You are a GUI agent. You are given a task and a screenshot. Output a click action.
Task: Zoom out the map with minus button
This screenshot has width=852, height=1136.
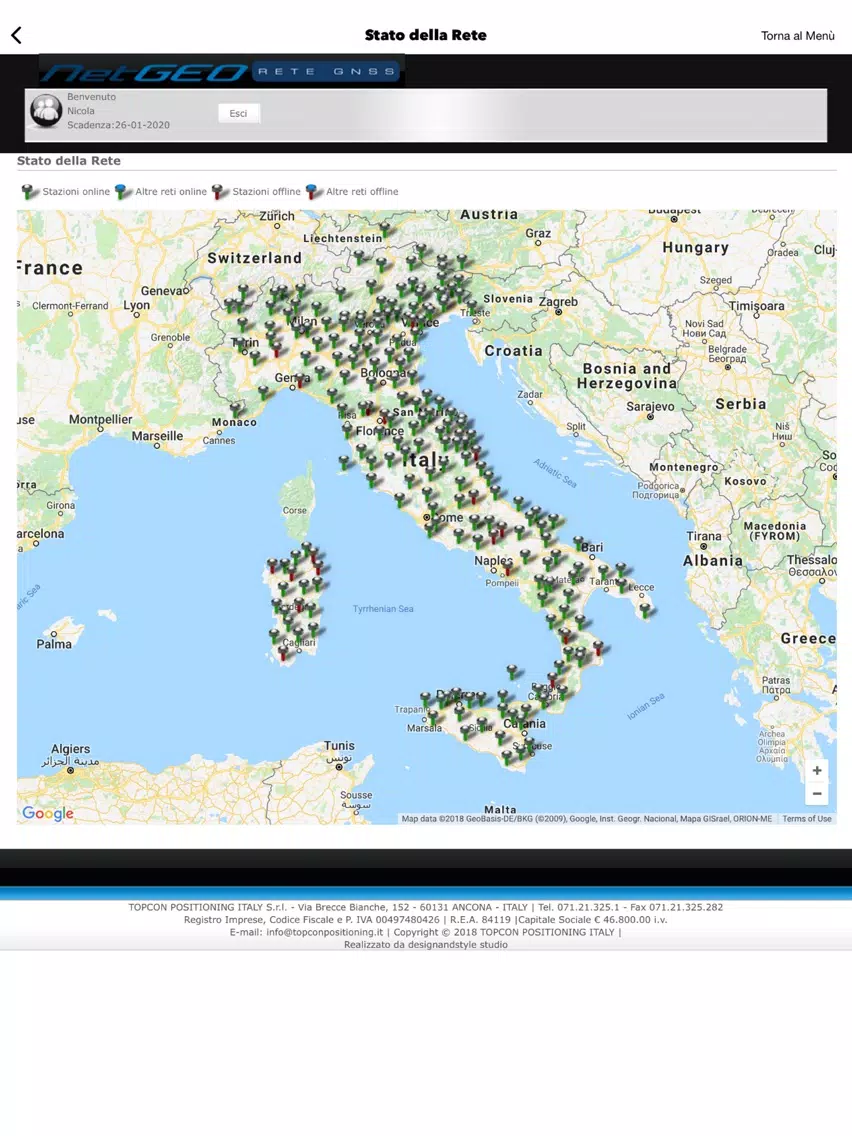pos(816,793)
